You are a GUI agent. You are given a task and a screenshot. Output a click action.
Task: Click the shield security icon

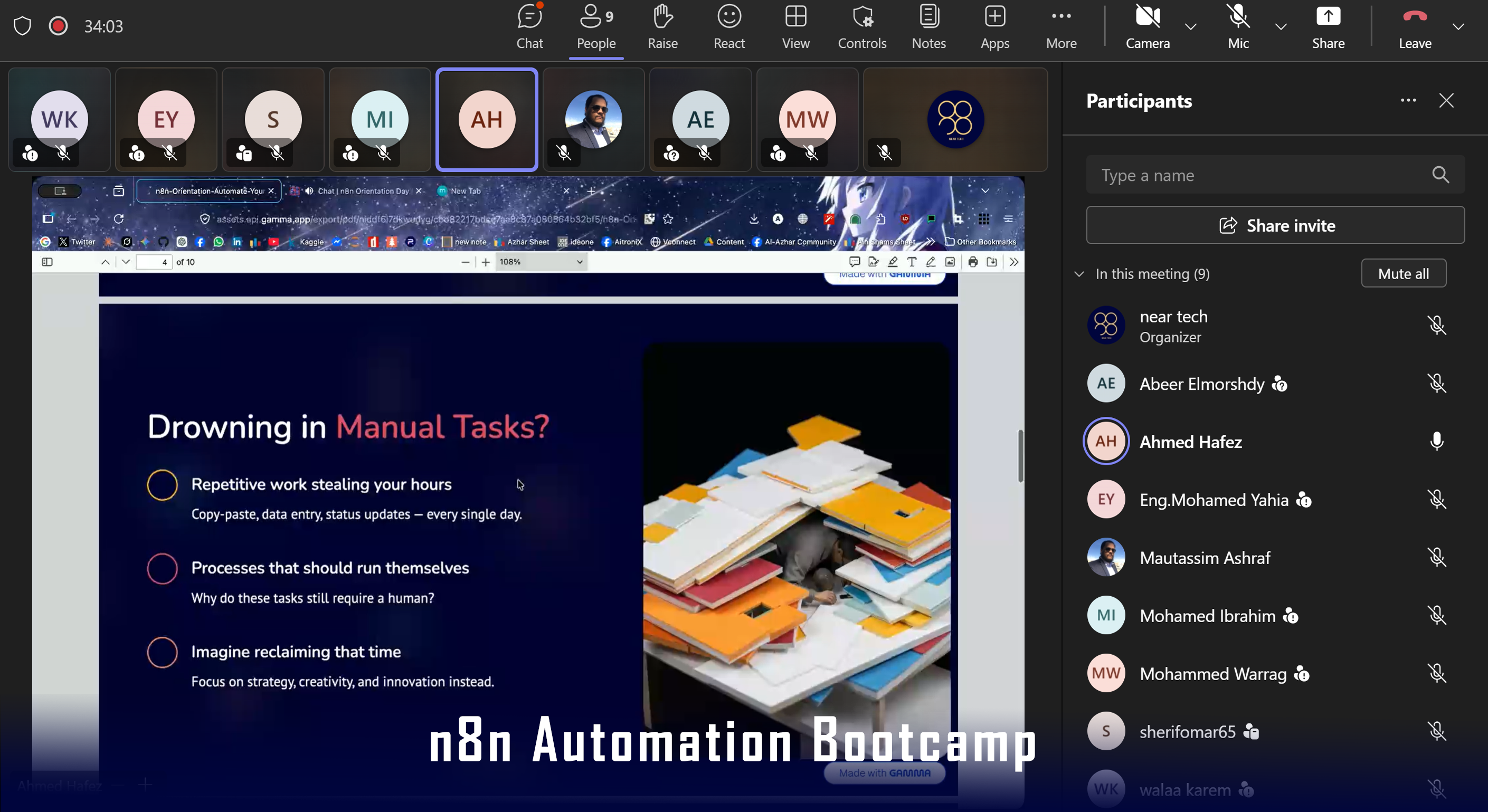tap(23, 26)
